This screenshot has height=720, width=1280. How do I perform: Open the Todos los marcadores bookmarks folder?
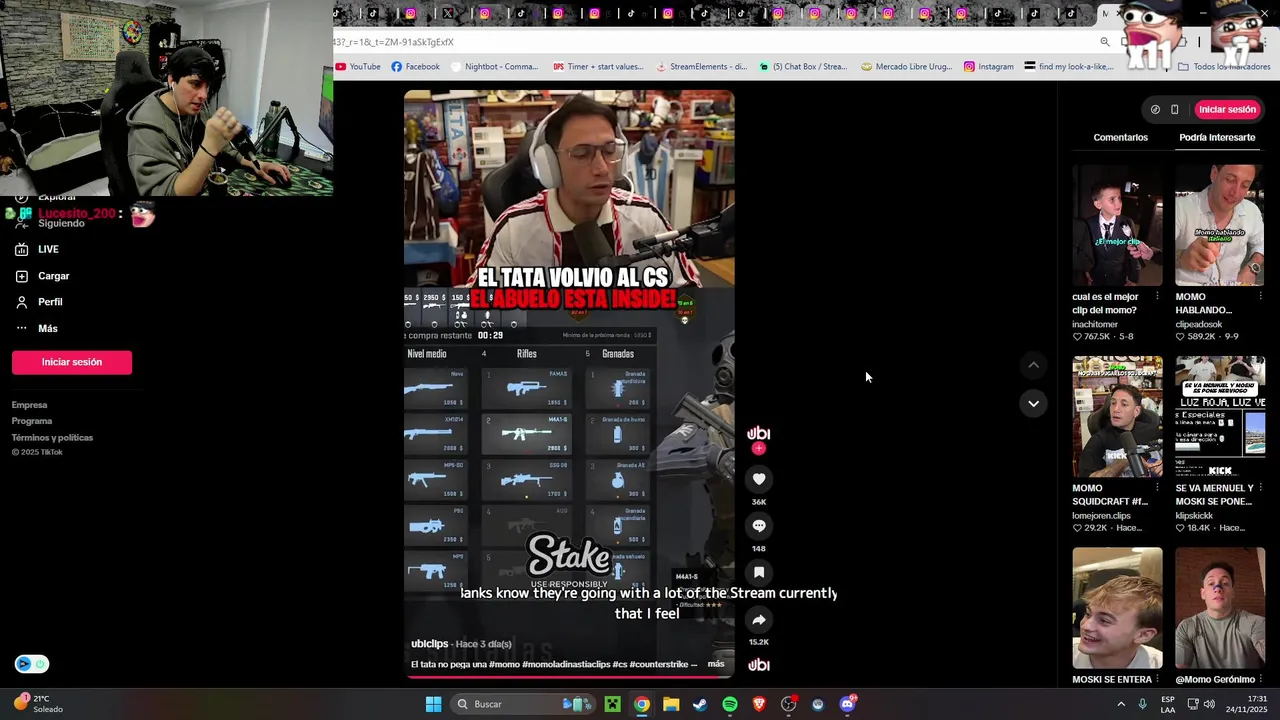point(1224,67)
